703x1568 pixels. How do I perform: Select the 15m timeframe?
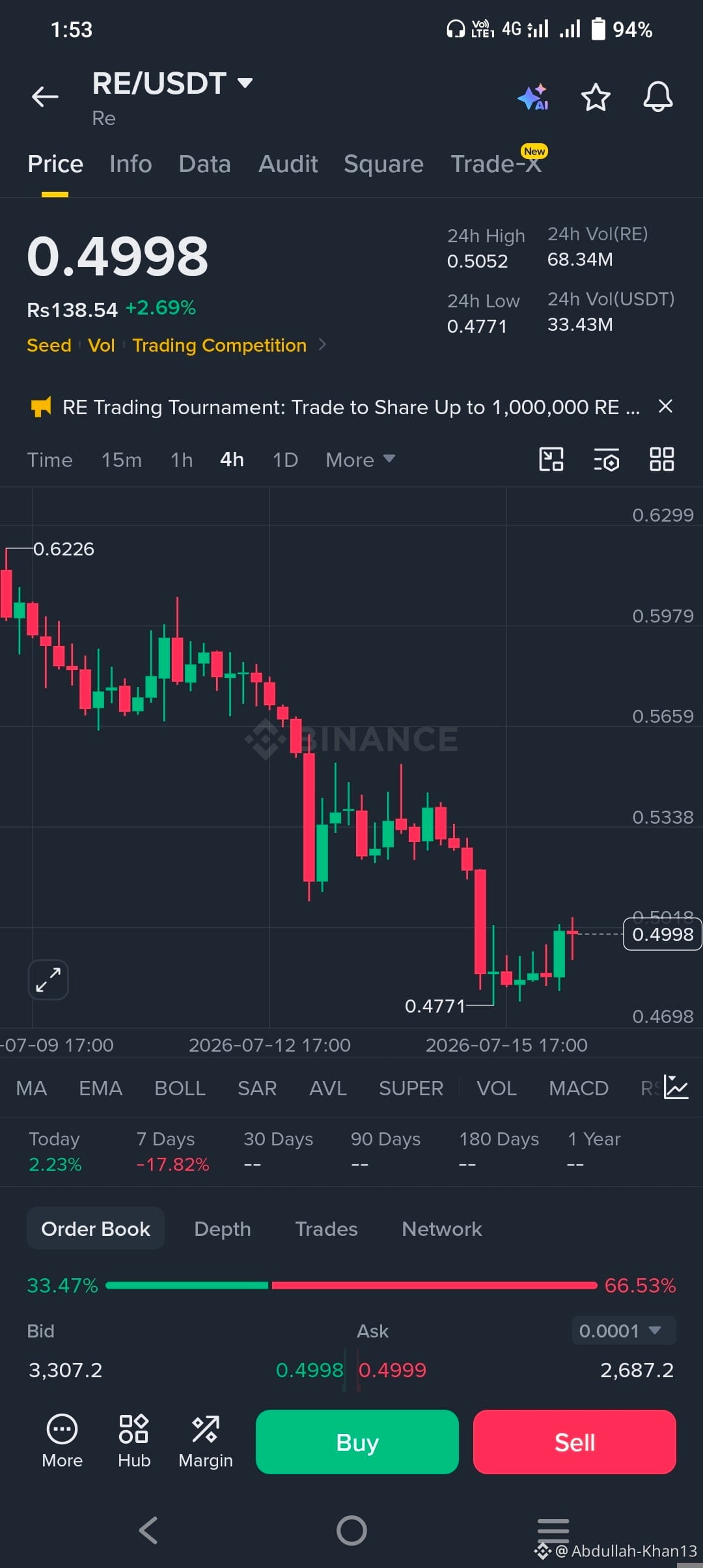point(122,460)
